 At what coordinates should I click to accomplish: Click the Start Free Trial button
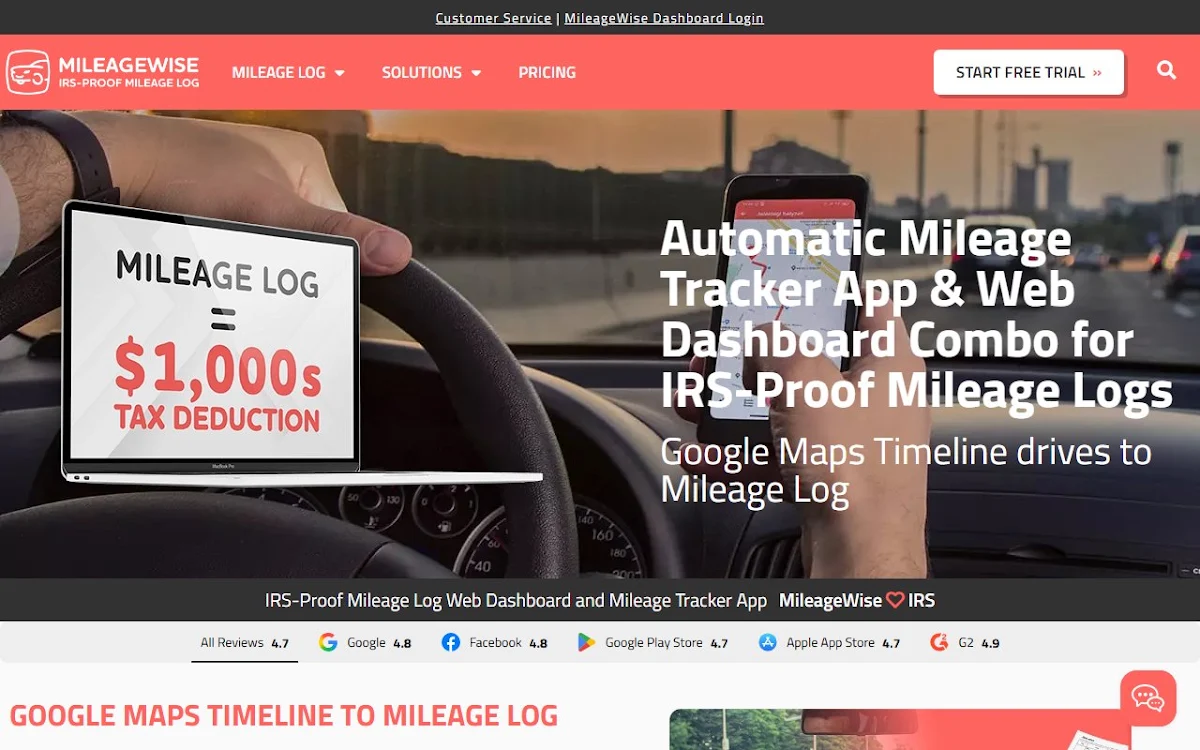pyautogui.click(x=1029, y=72)
